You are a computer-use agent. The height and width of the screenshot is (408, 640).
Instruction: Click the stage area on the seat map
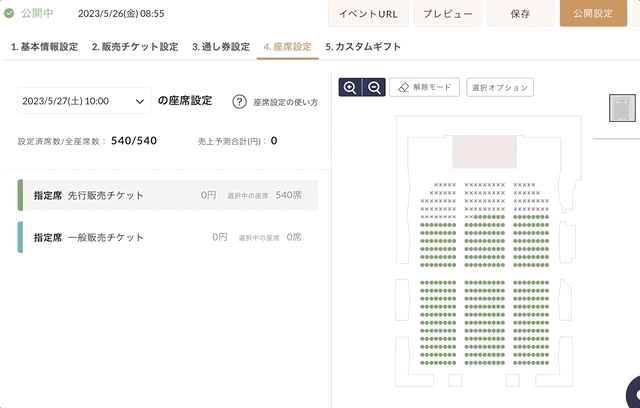[x=484, y=152]
